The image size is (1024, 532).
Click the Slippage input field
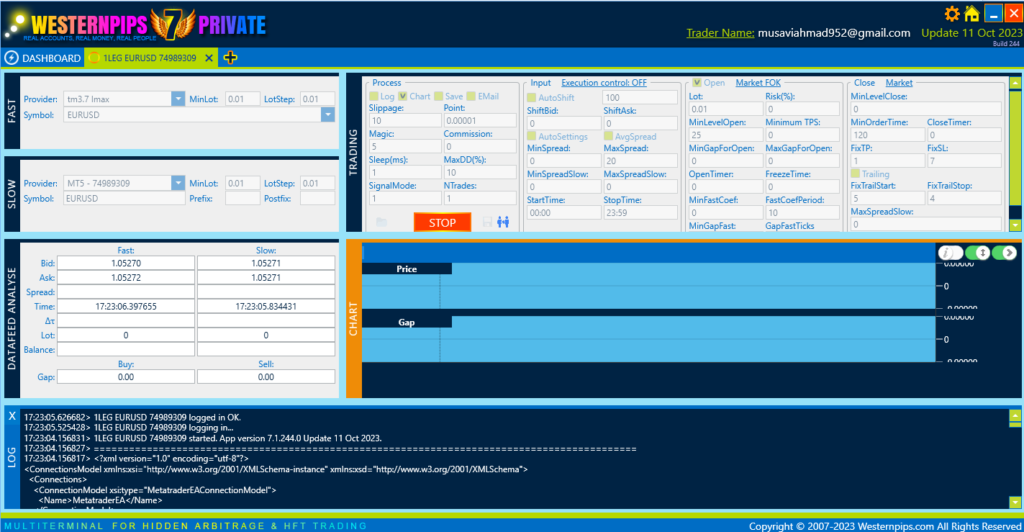[405, 121]
